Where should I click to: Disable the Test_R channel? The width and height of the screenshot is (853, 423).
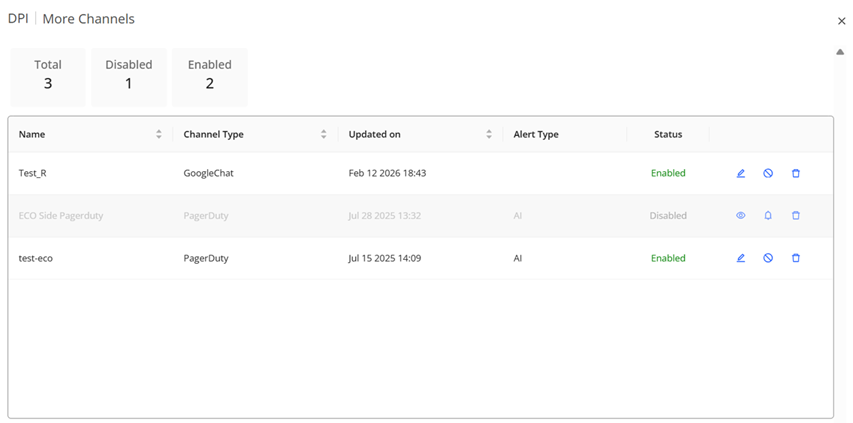tap(768, 173)
